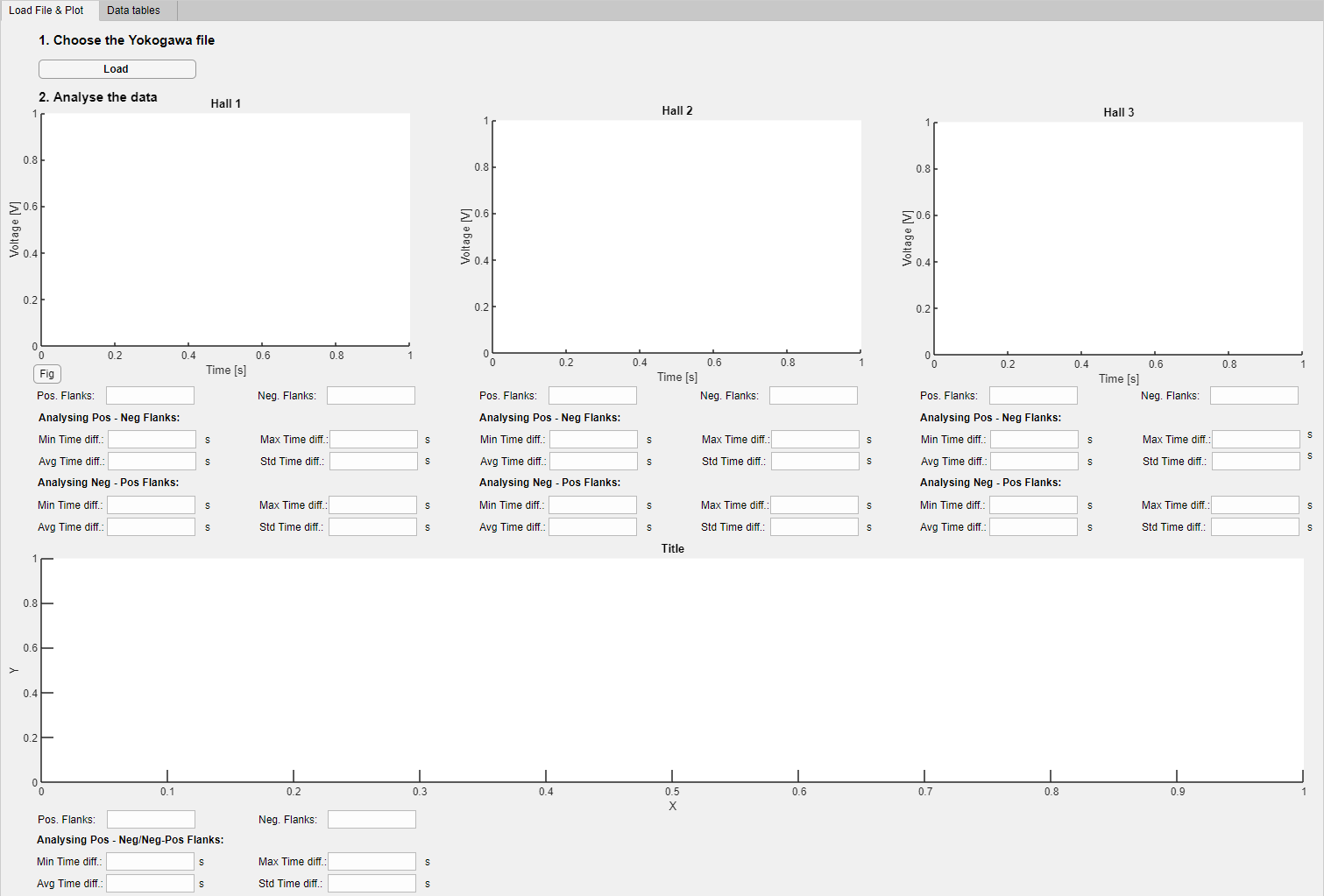Click Hall 2 Pos. Flanks input field
Screen dimensions: 1324x896
coord(592,396)
